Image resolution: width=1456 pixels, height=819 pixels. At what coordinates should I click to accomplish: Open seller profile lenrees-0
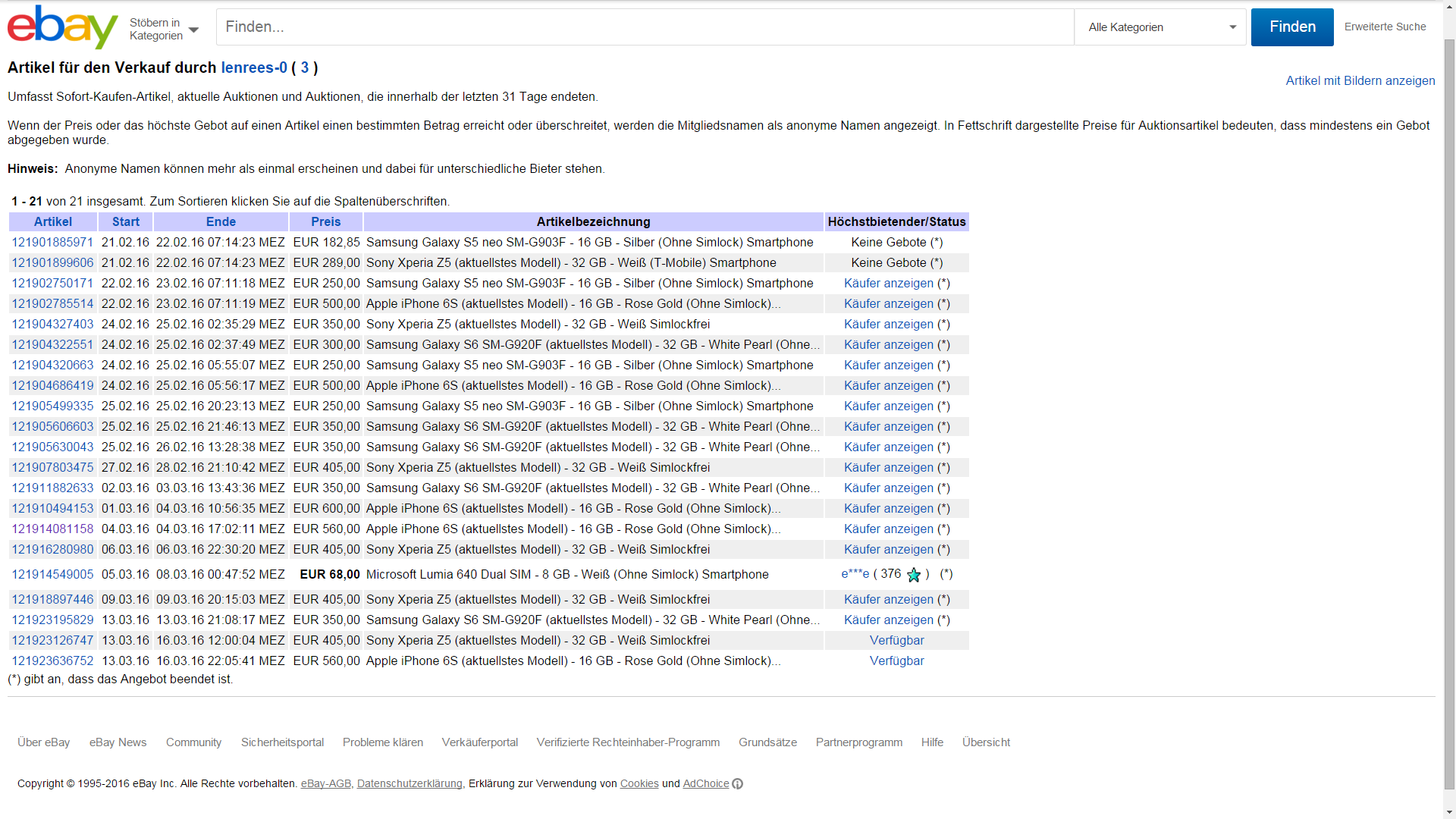(x=254, y=67)
